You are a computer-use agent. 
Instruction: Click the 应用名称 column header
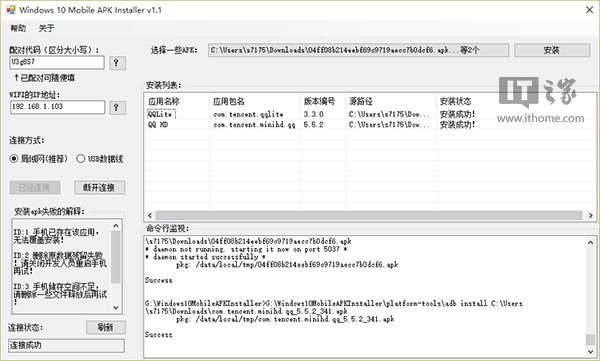tap(164, 101)
